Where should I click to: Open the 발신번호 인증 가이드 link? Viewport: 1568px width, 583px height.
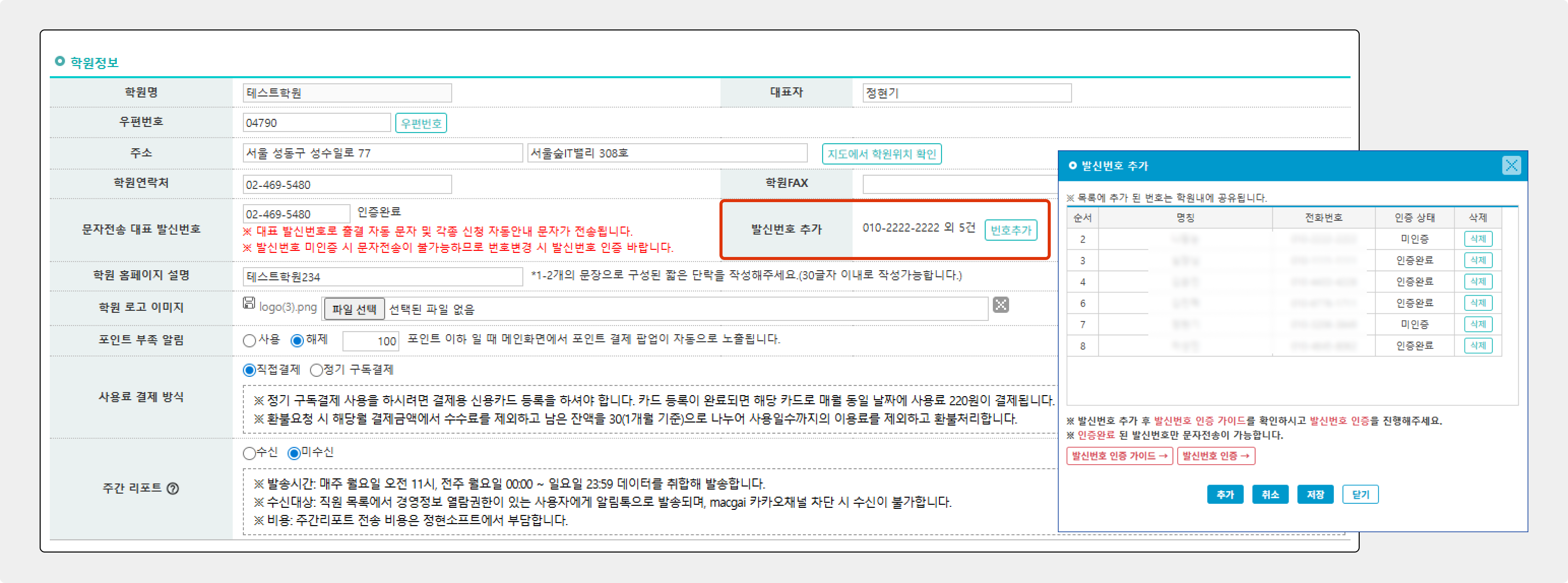pyautogui.click(x=1119, y=456)
